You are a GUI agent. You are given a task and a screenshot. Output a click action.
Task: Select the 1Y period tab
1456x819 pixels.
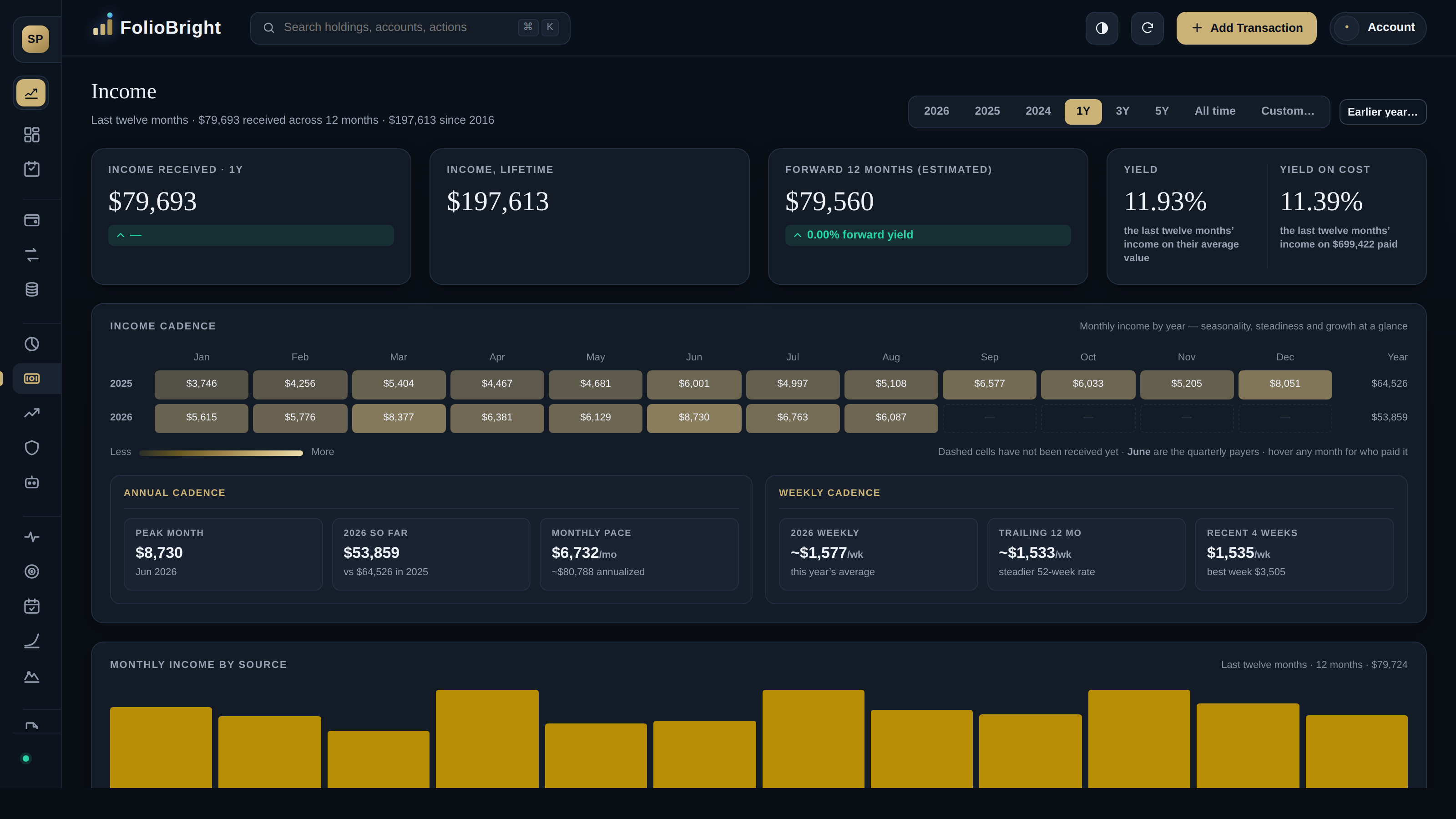pos(1083,111)
